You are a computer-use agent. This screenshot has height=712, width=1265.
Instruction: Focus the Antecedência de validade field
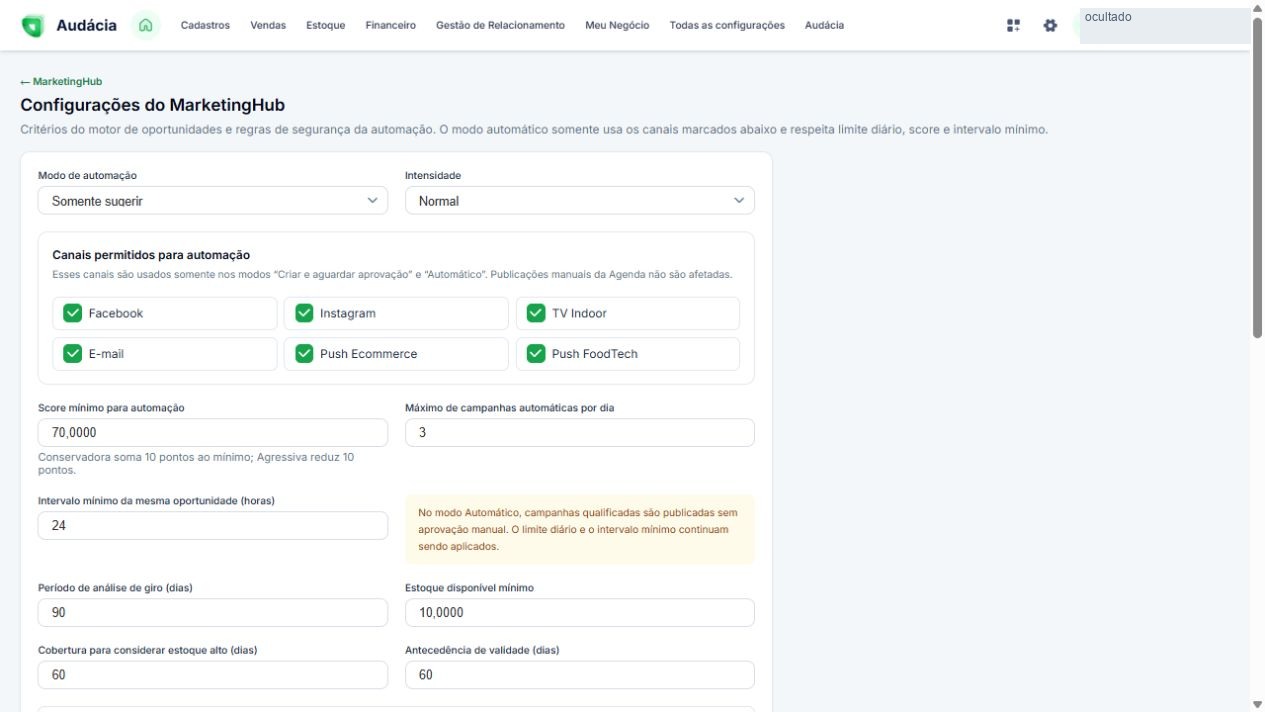pyautogui.click(x=580, y=675)
